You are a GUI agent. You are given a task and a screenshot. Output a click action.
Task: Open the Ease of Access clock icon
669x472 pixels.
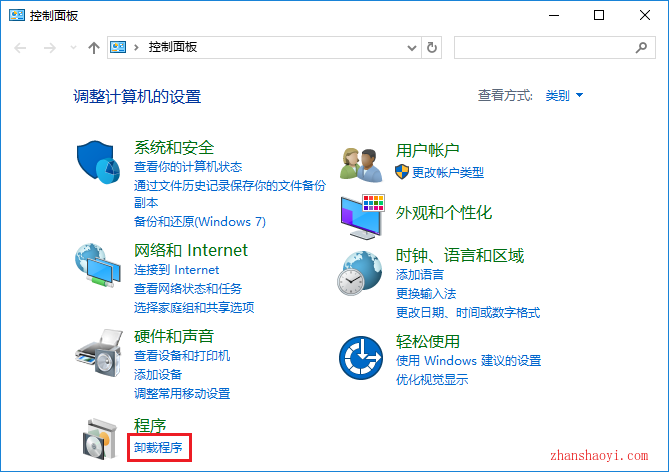[x=361, y=358]
